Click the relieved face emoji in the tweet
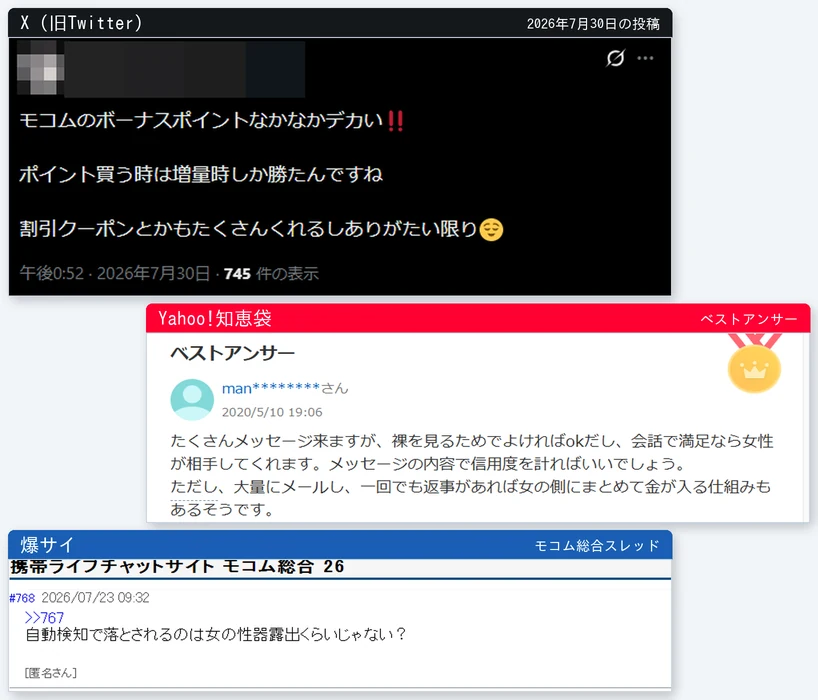Image resolution: width=818 pixels, height=700 pixels. pos(491,230)
